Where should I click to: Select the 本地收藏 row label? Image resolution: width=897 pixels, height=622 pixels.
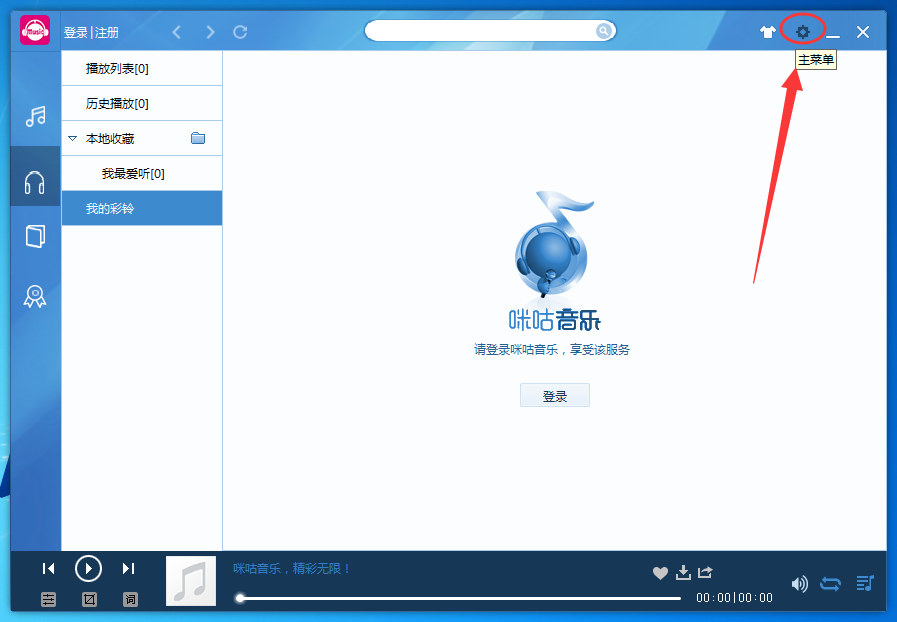[110, 138]
